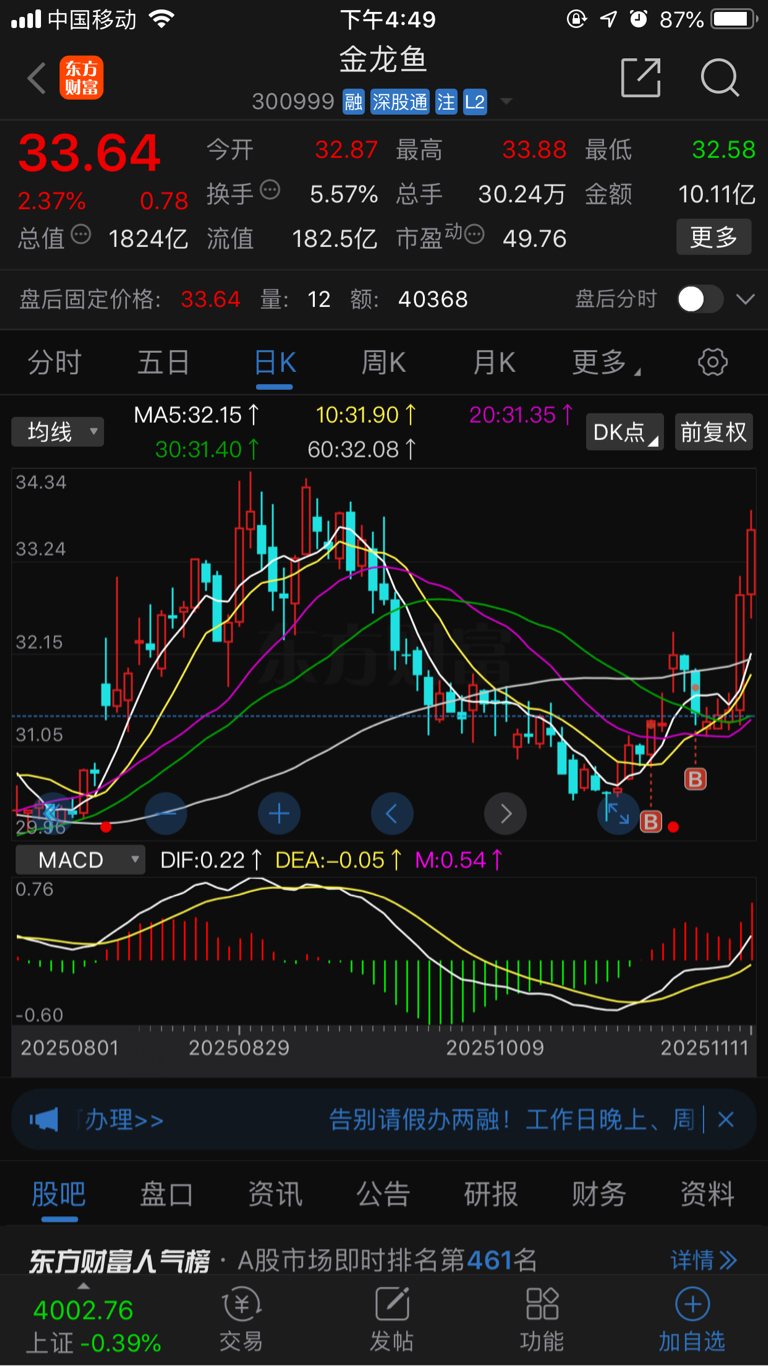
Task: Expand the 盘后分时 chevron
Action: tap(745, 299)
